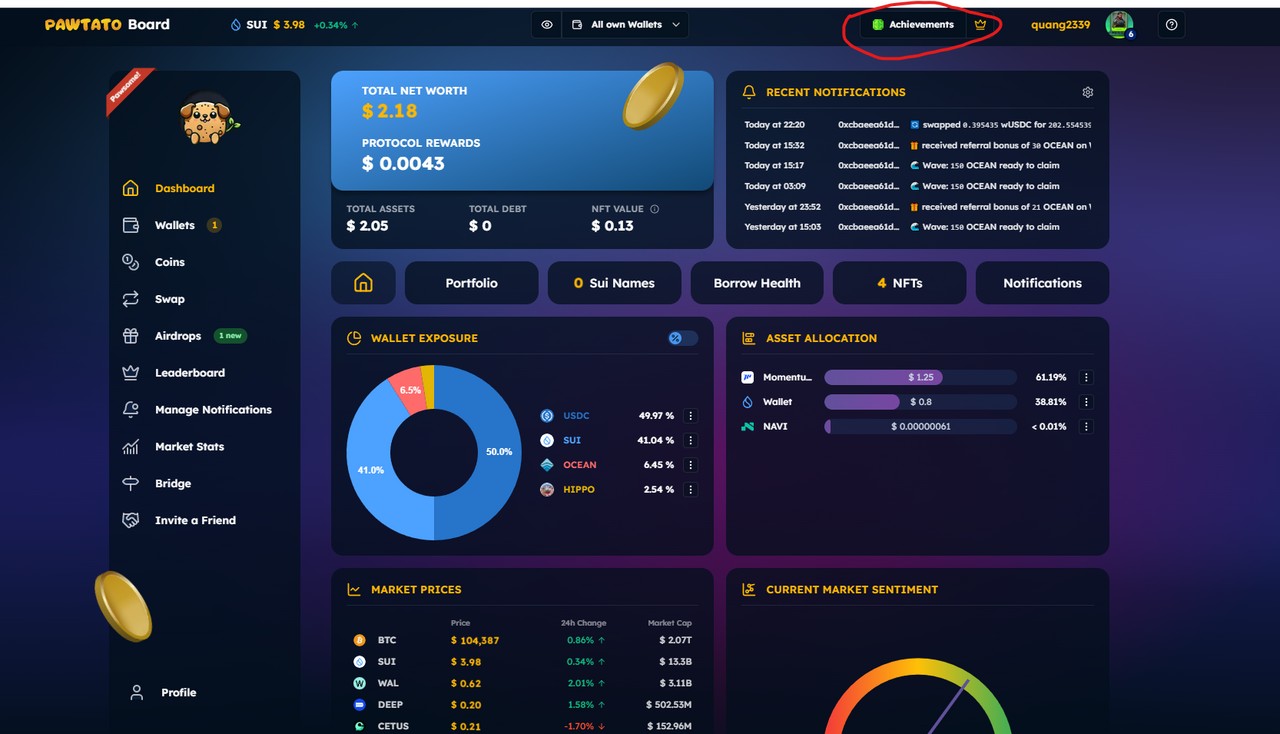Open options menu for Wallet allocation
1280x734 pixels.
tap(1087, 402)
